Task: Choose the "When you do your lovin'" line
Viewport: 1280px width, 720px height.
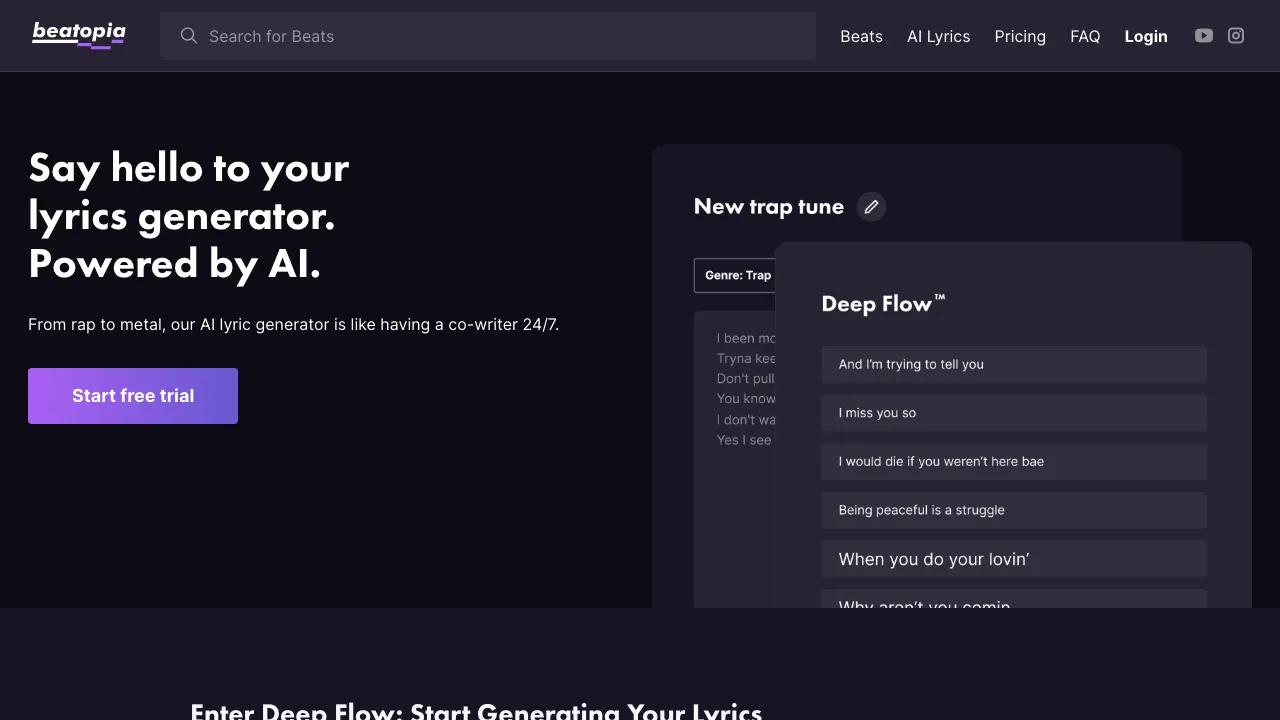Action: [x=1014, y=559]
